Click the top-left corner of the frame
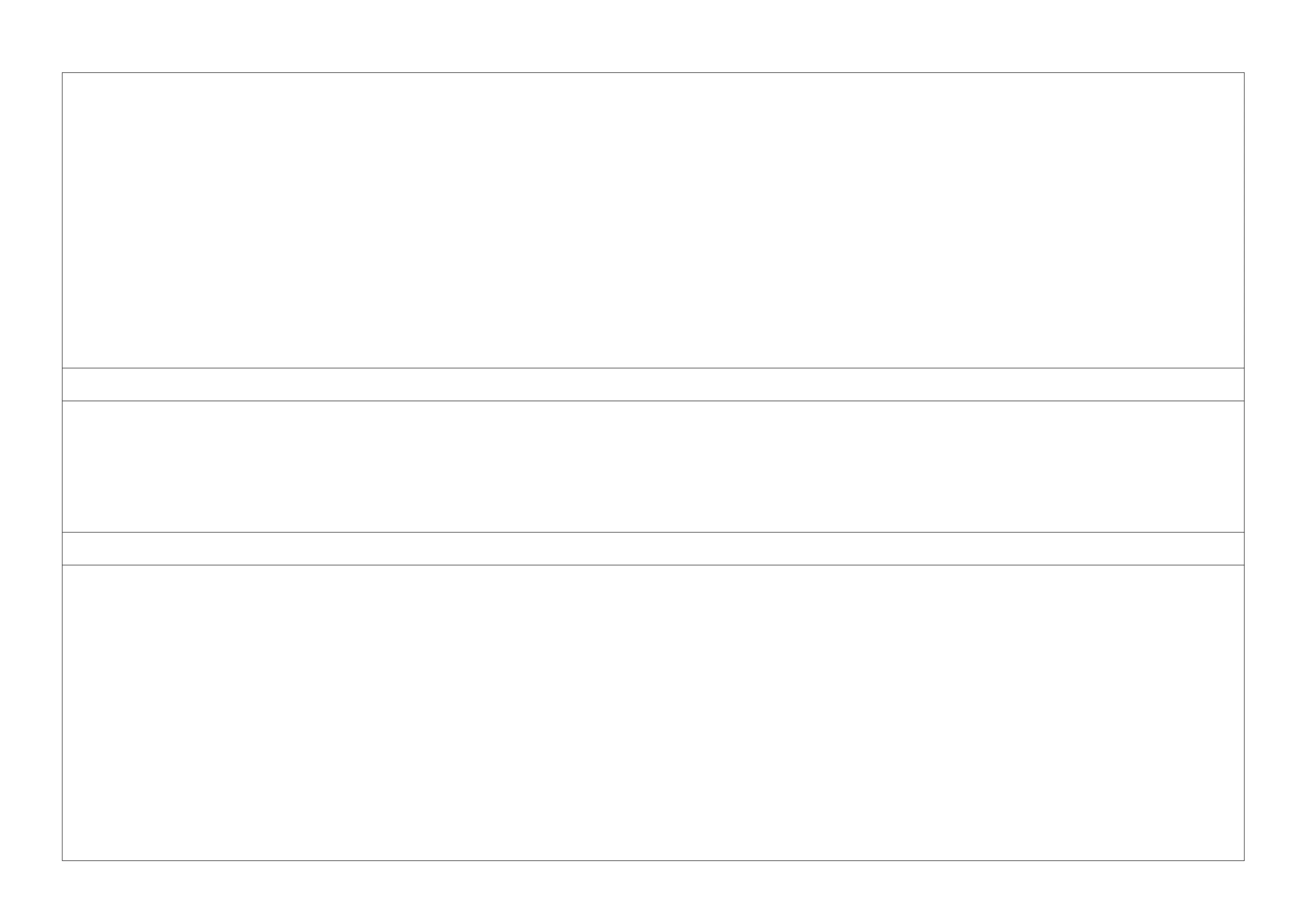The width and height of the screenshot is (1307, 924). coord(62,72)
